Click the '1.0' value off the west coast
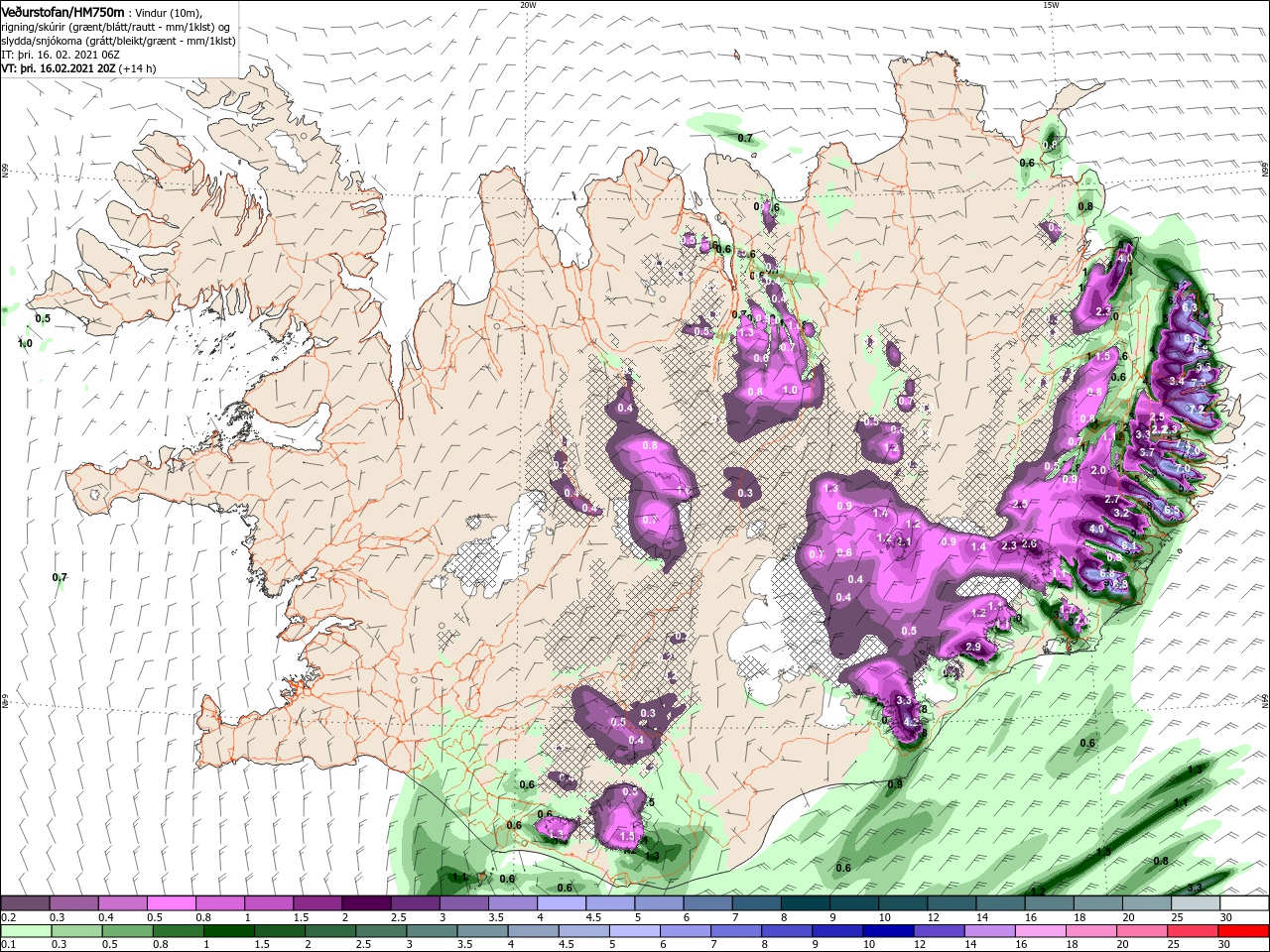 coord(25,343)
